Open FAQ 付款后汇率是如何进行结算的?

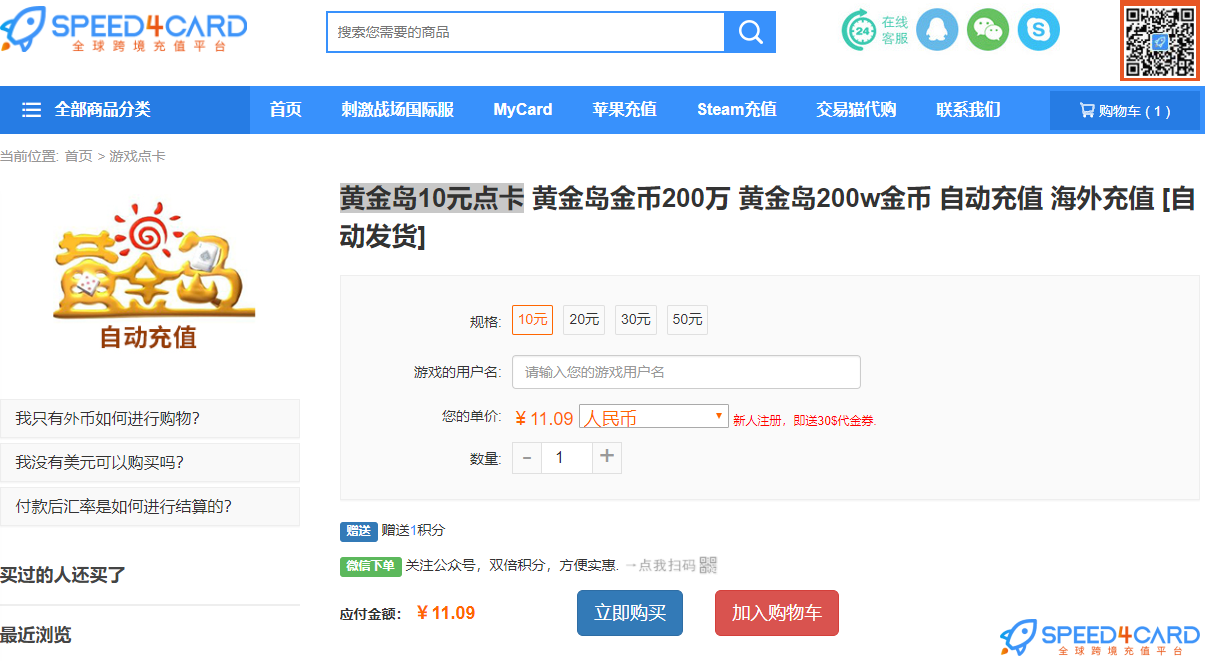tap(150, 506)
